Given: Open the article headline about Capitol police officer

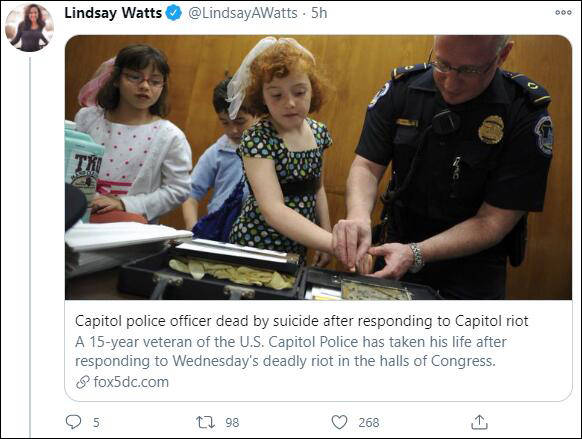Looking at the screenshot, I should tap(301, 321).
